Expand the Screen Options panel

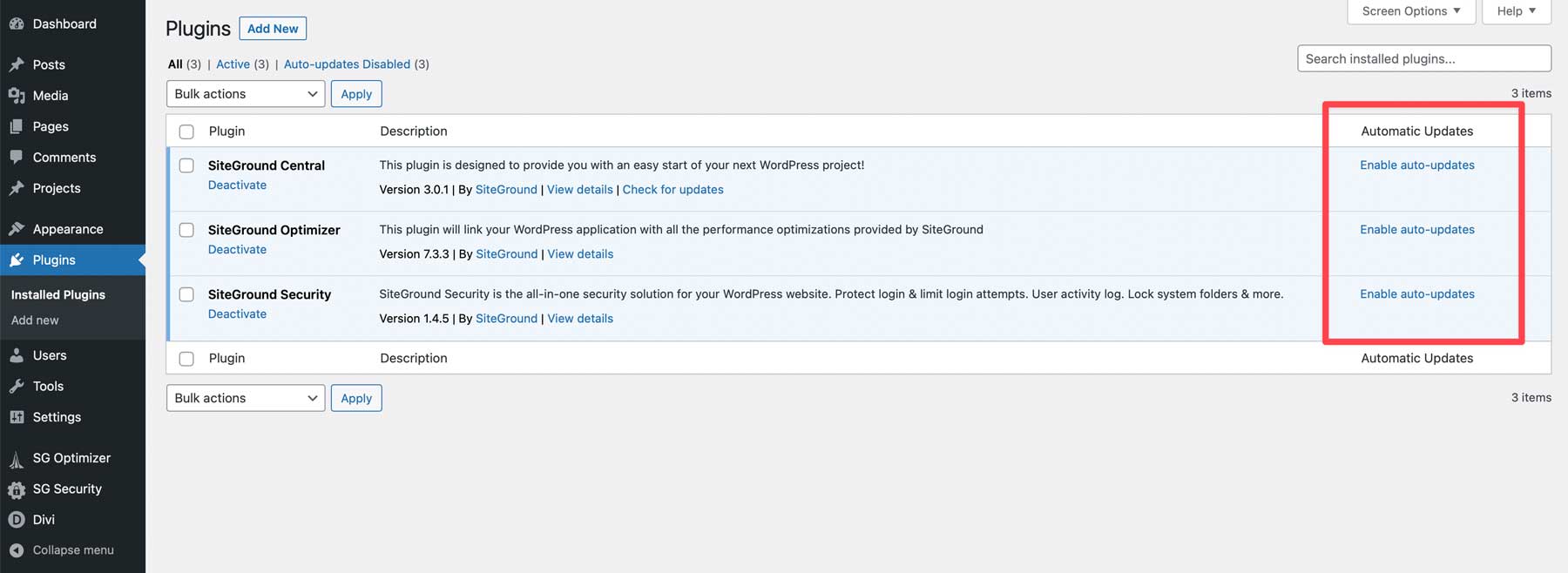coord(1410,11)
